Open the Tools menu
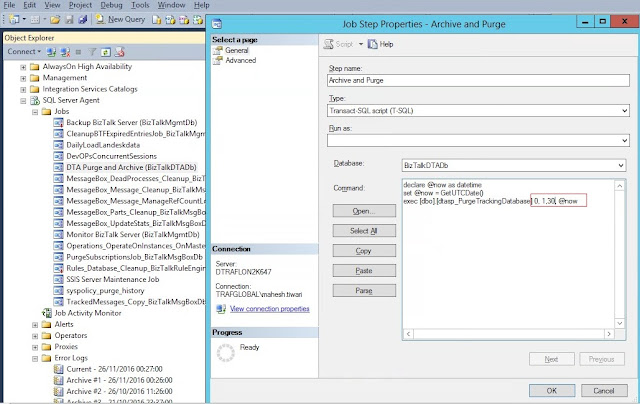This screenshot has width=640, height=404. (x=140, y=5)
